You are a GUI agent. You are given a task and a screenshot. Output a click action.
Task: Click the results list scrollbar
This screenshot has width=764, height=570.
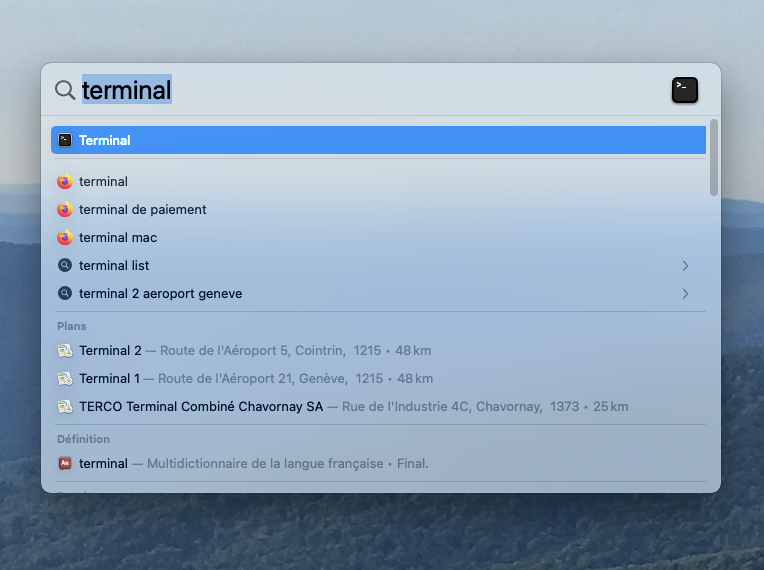[x=713, y=157]
